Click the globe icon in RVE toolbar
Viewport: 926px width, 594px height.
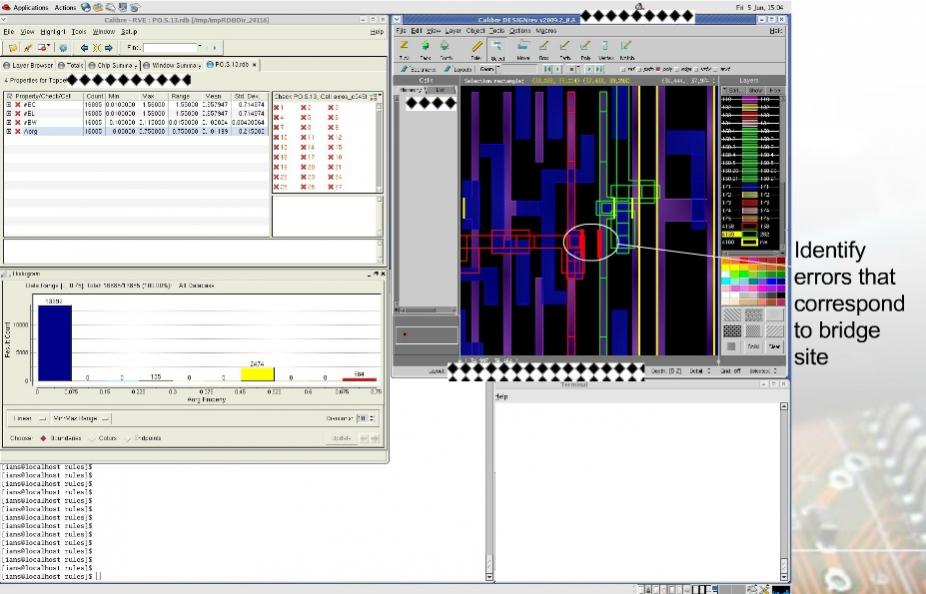point(64,47)
